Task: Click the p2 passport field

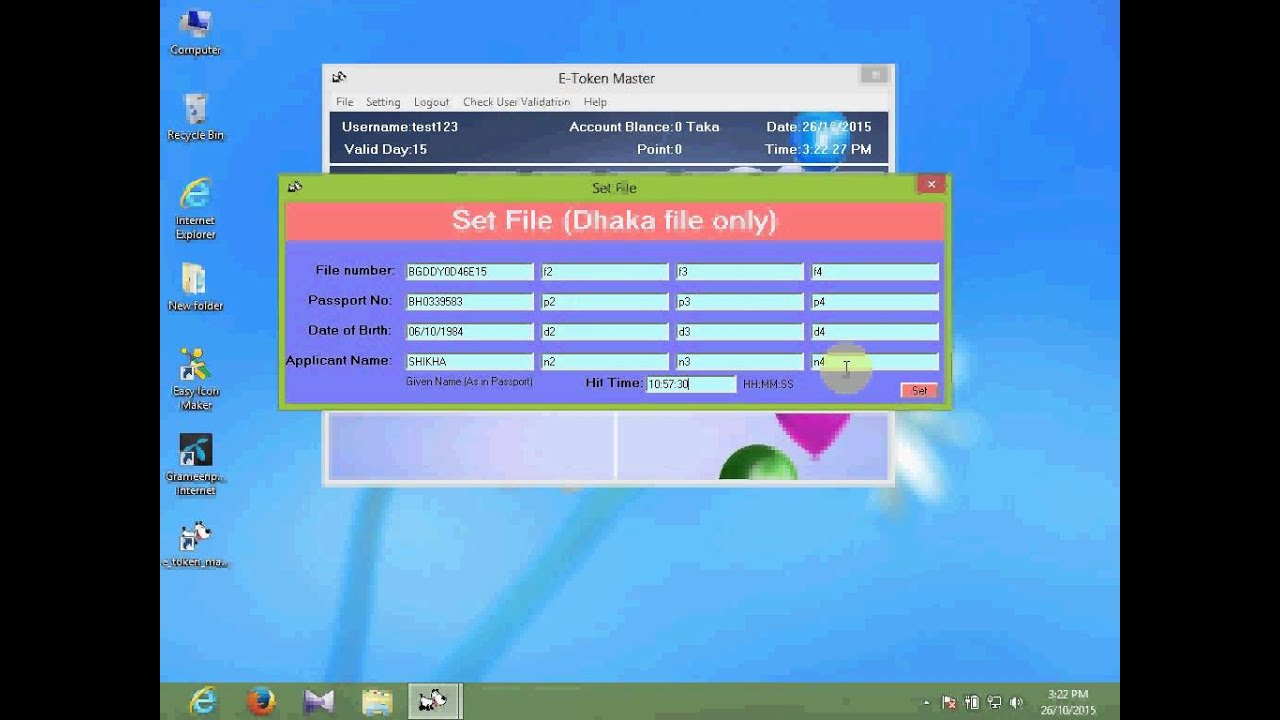Action: 604,301
